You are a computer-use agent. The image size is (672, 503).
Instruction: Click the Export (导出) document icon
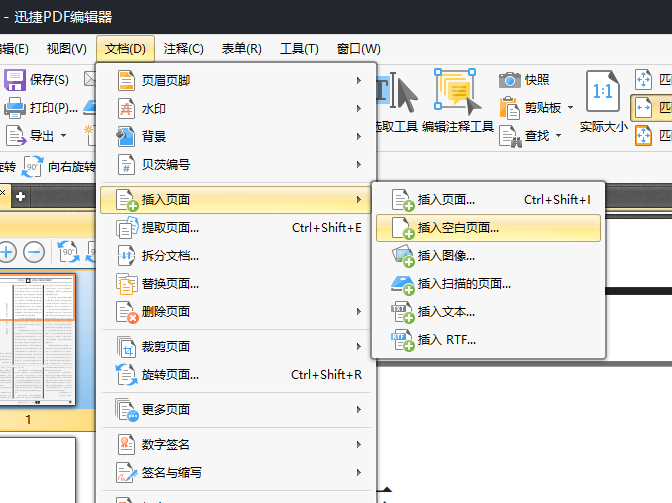pyautogui.click(x=16, y=136)
